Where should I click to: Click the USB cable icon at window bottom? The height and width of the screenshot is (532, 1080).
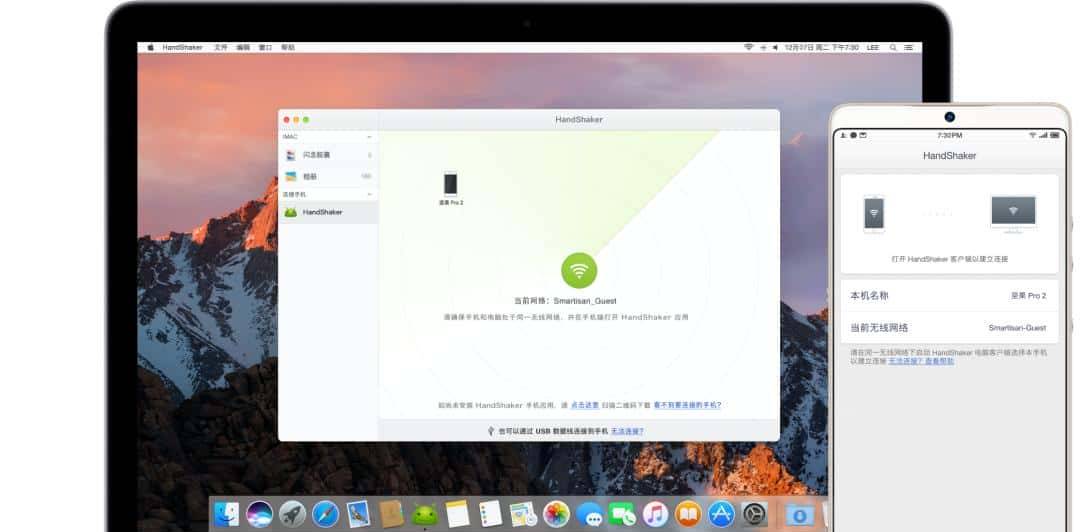(491, 431)
